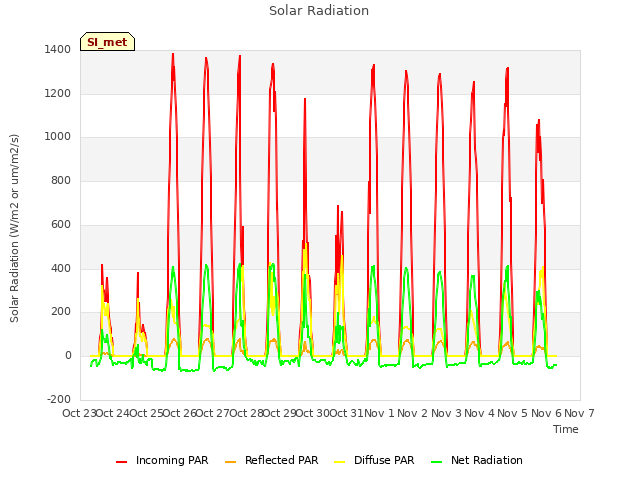The width and height of the screenshot is (640, 480).
Task: Click the 800 y-axis tick label
Action: click(61, 180)
